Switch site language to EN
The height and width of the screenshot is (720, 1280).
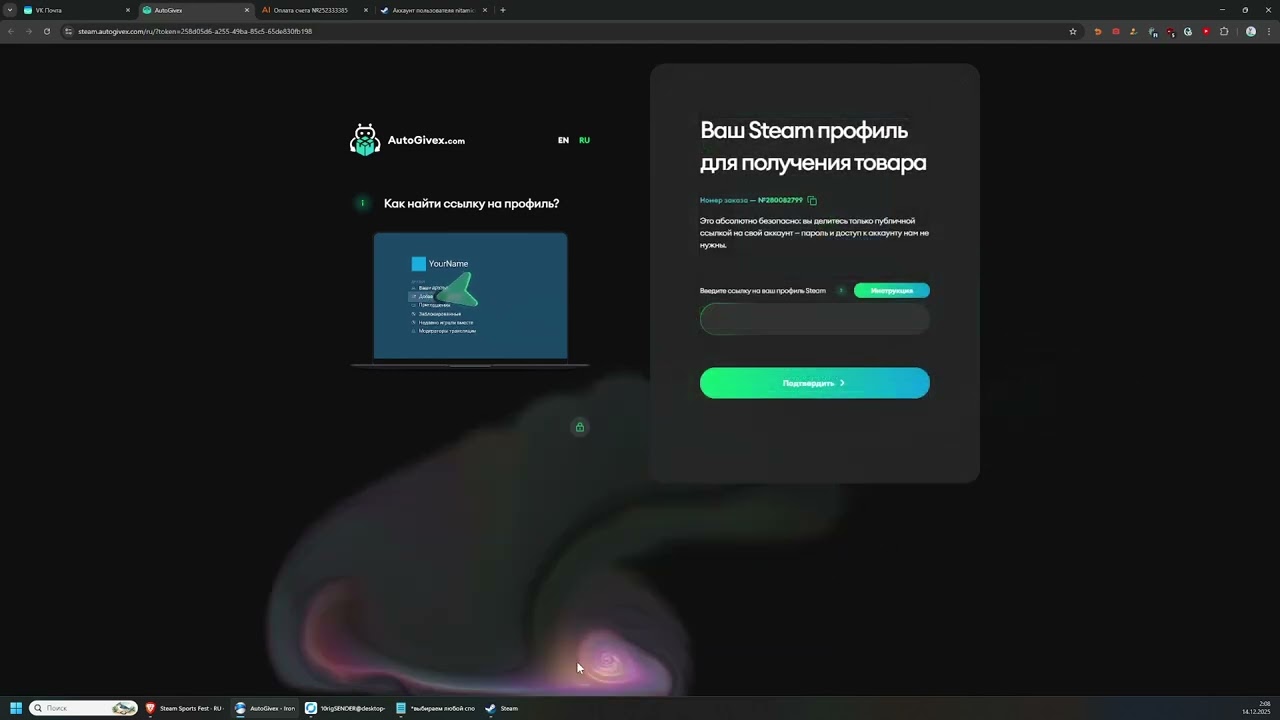(563, 140)
